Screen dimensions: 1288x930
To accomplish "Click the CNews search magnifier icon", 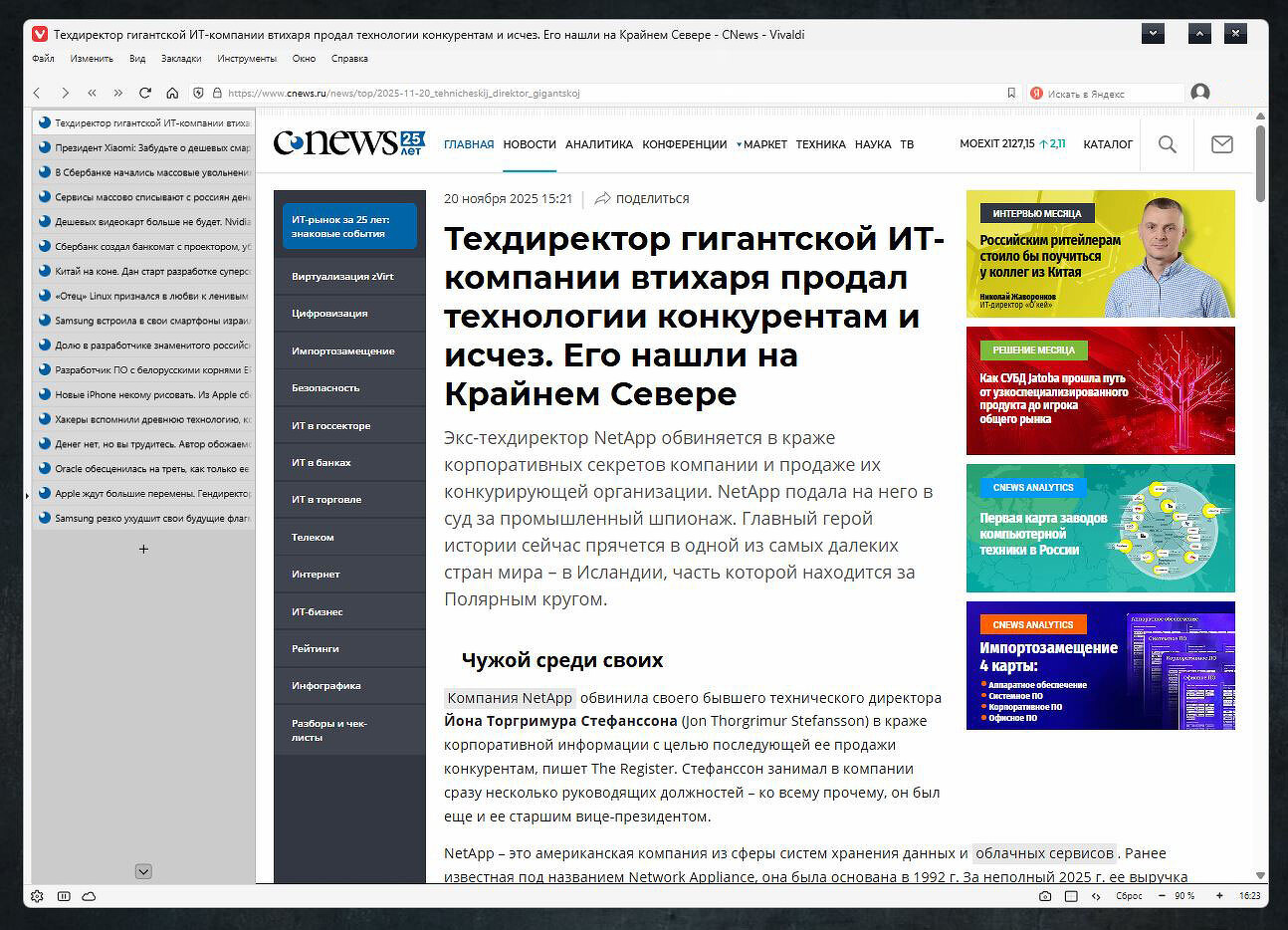I will point(1168,144).
